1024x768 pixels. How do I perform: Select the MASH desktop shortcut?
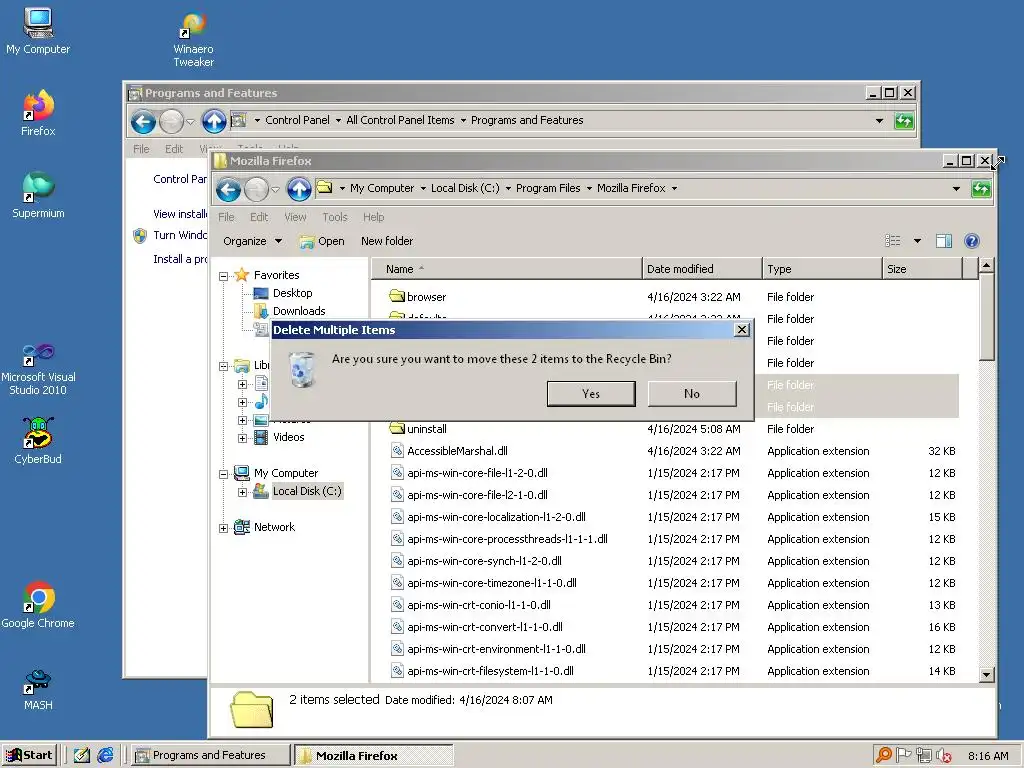[38, 689]
